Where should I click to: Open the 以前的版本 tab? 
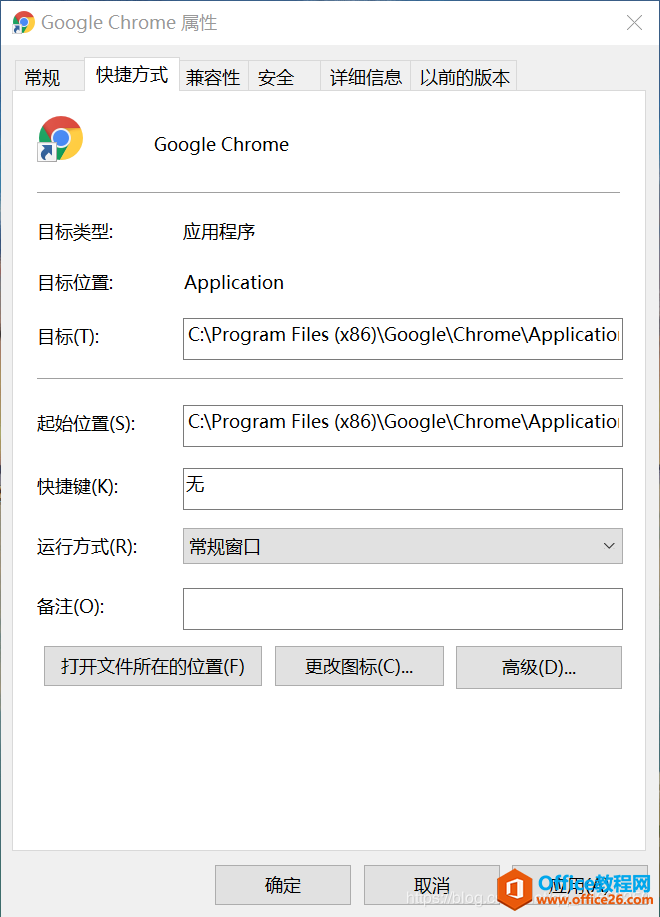(x=464, y=77)
